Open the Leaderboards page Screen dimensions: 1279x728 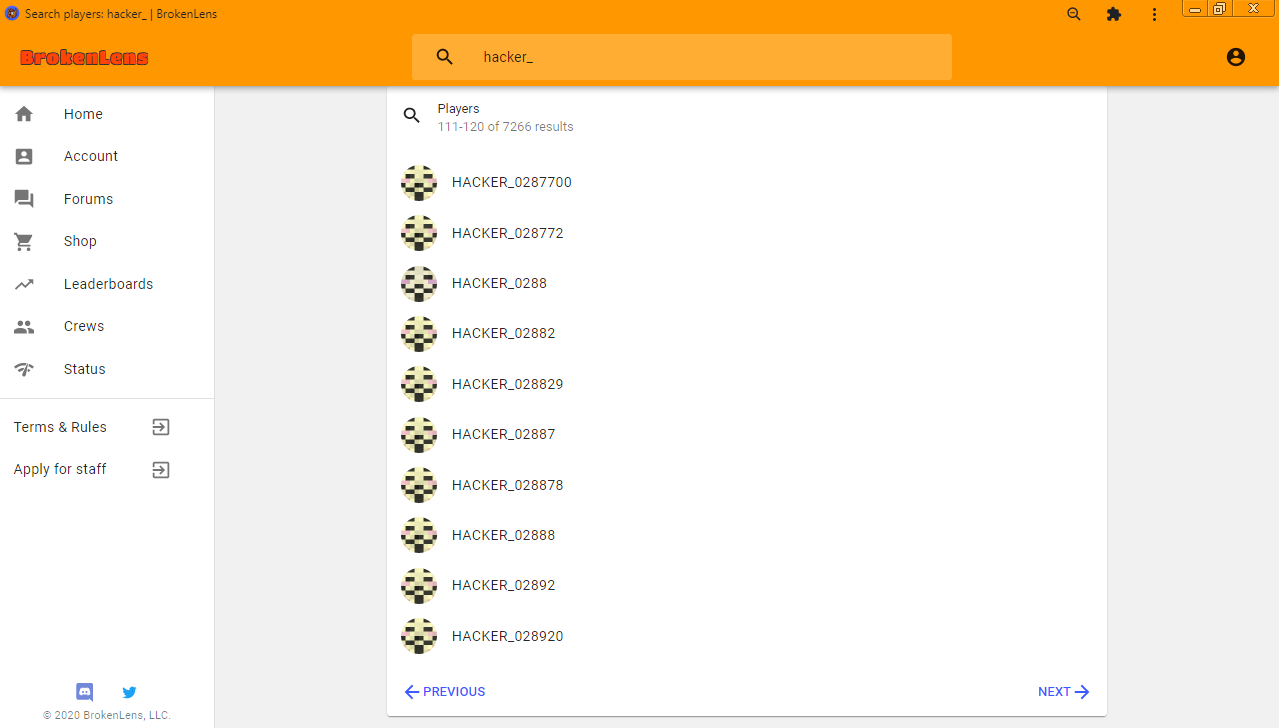tap(107, 284)
